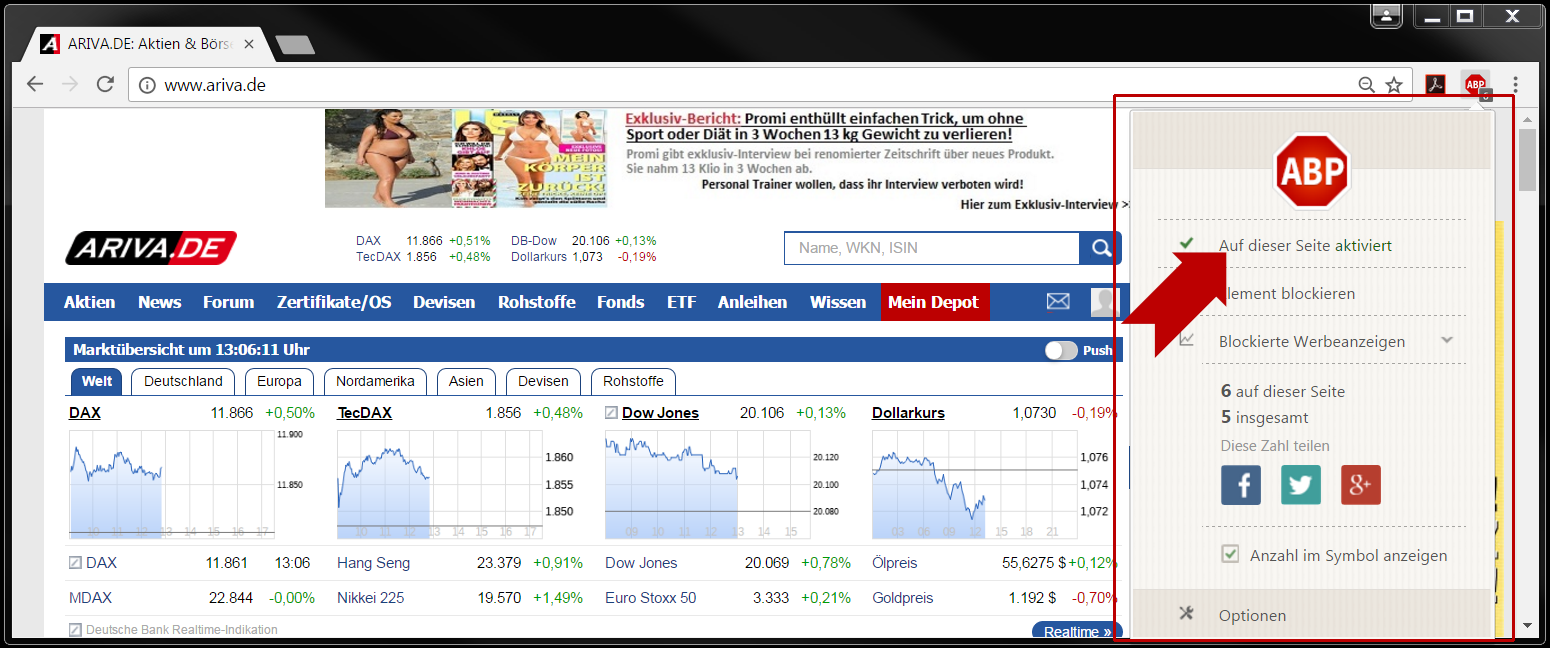Select the Rohstoffe market tab
Viewport: 1550px width, 648px height.
click(x=633, y=381)
